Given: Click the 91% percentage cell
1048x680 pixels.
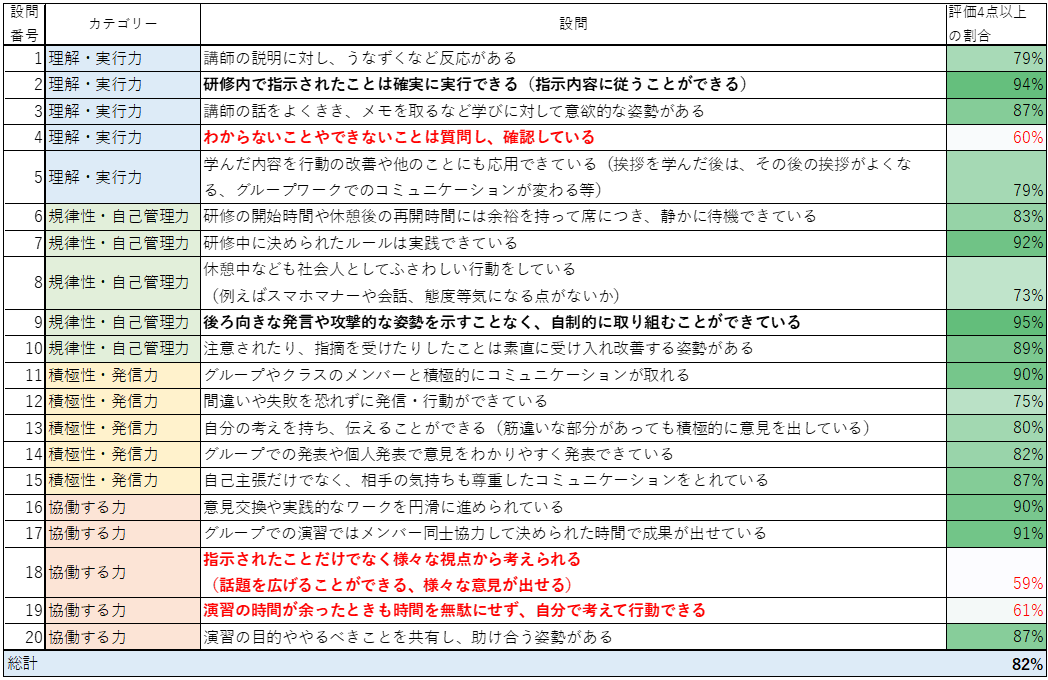Looking at the screenshot, I should click(x=996, y=534).
